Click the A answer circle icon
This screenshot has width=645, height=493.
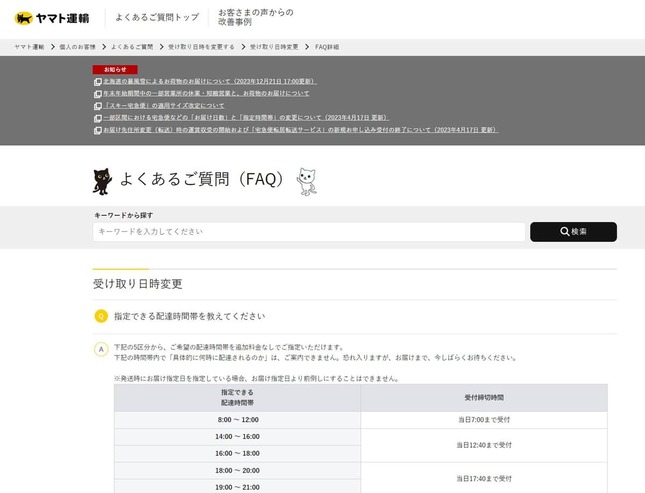point(101,349)
